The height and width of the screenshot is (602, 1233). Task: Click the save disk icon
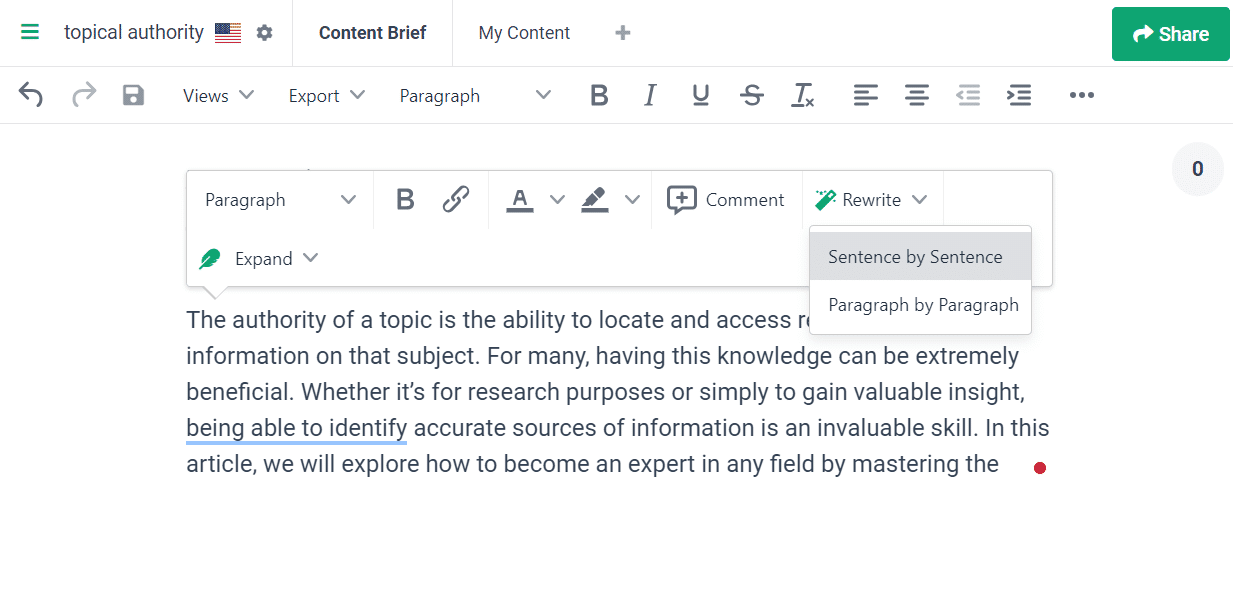(133, 95)
